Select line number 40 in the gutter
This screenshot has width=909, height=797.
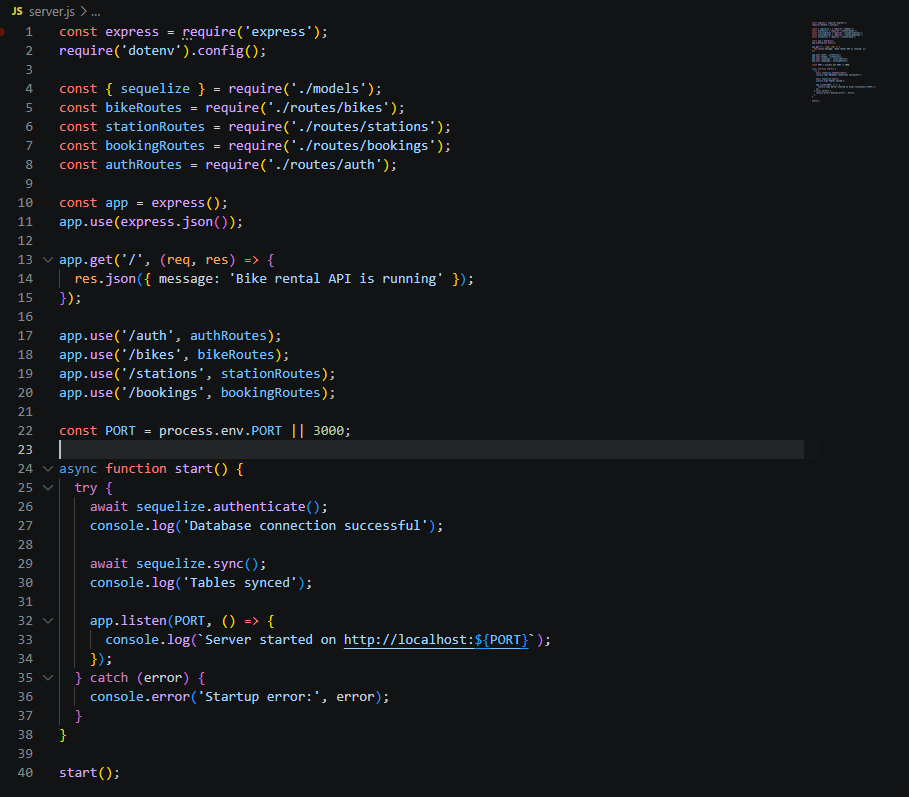point(24,772)
